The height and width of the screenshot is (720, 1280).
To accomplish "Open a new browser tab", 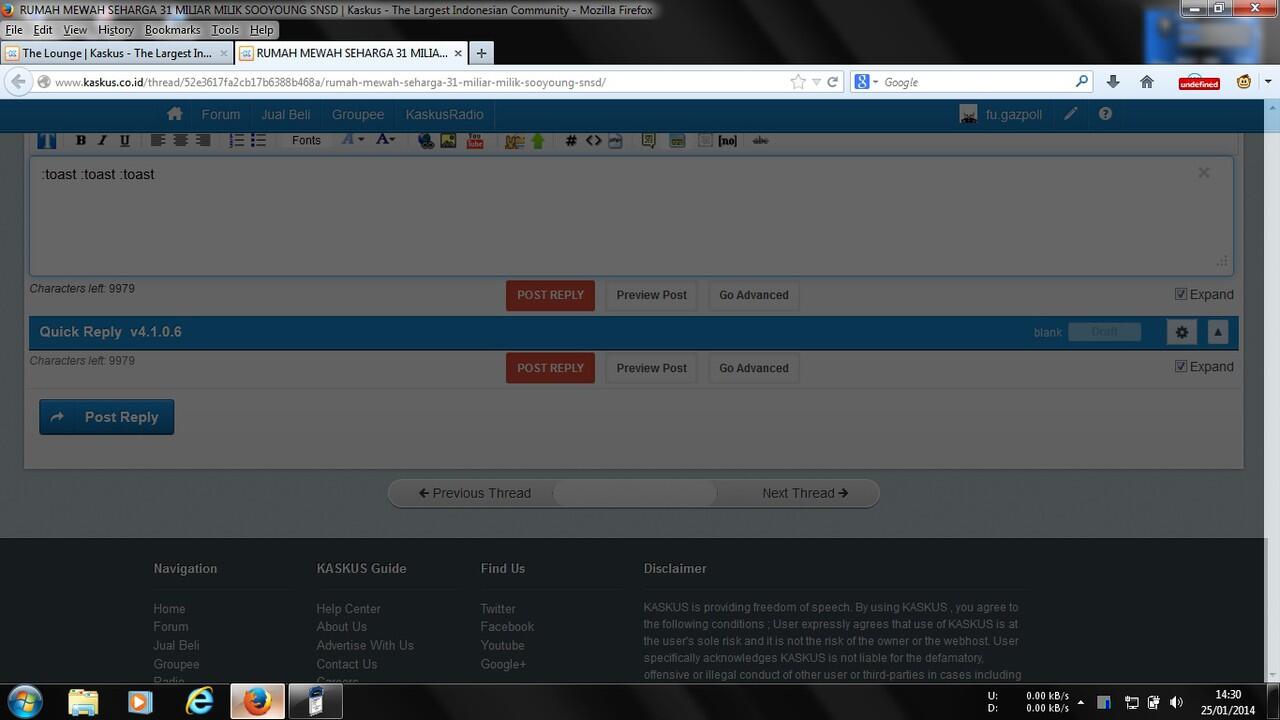I will (481, 53).
